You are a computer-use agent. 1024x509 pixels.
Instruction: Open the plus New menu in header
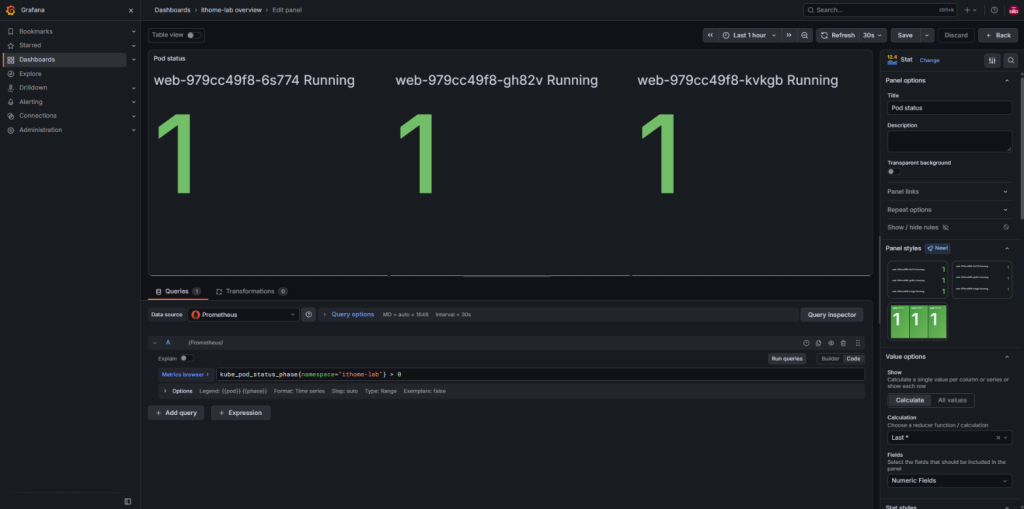tap(971, 10)
